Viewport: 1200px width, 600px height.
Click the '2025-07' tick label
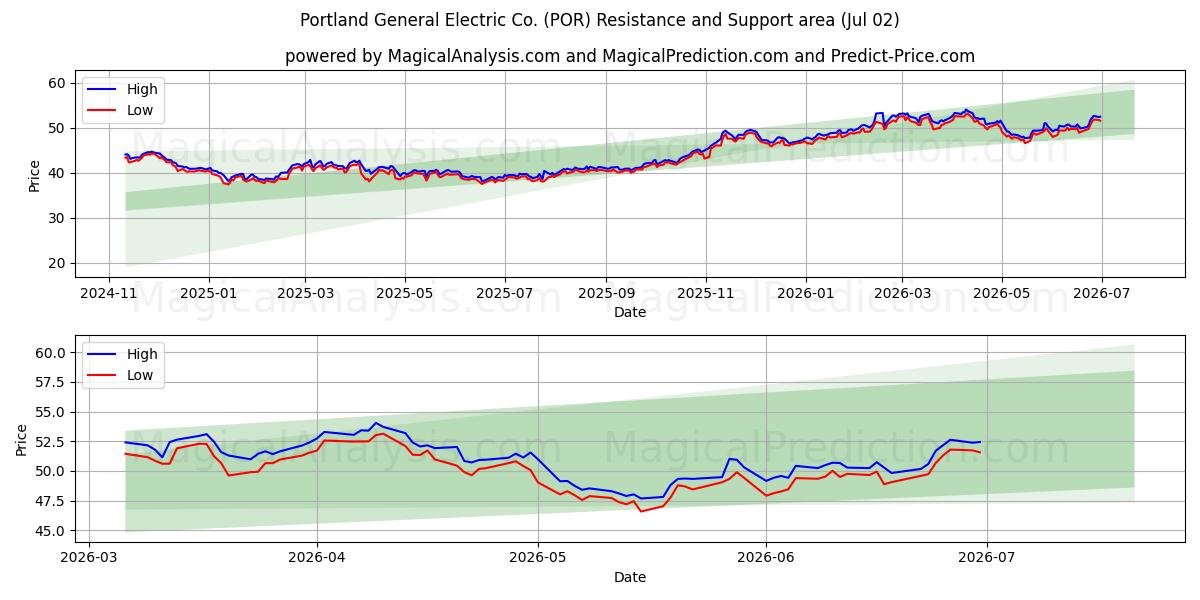[x=504, y=293]
